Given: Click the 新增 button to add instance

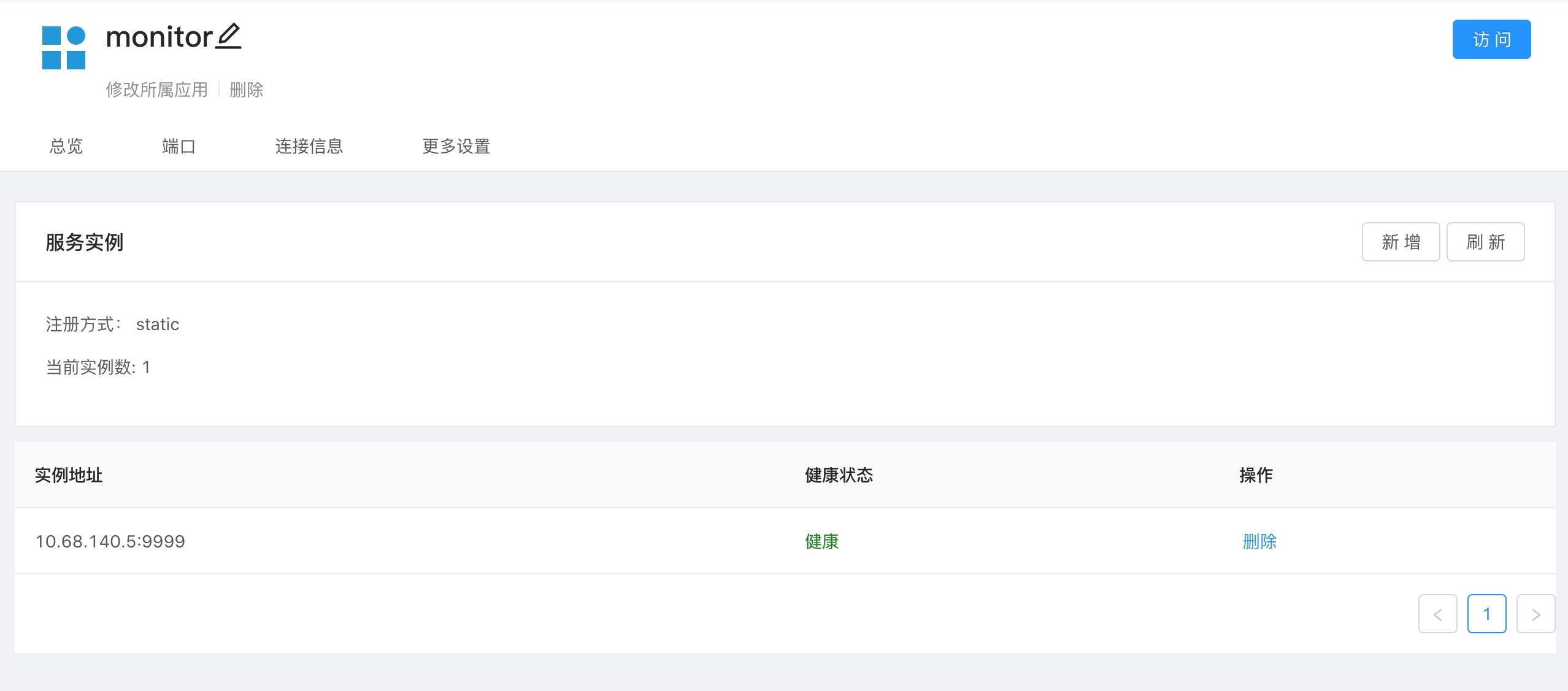Looking at the screenshot, I should click(1401, 241).
